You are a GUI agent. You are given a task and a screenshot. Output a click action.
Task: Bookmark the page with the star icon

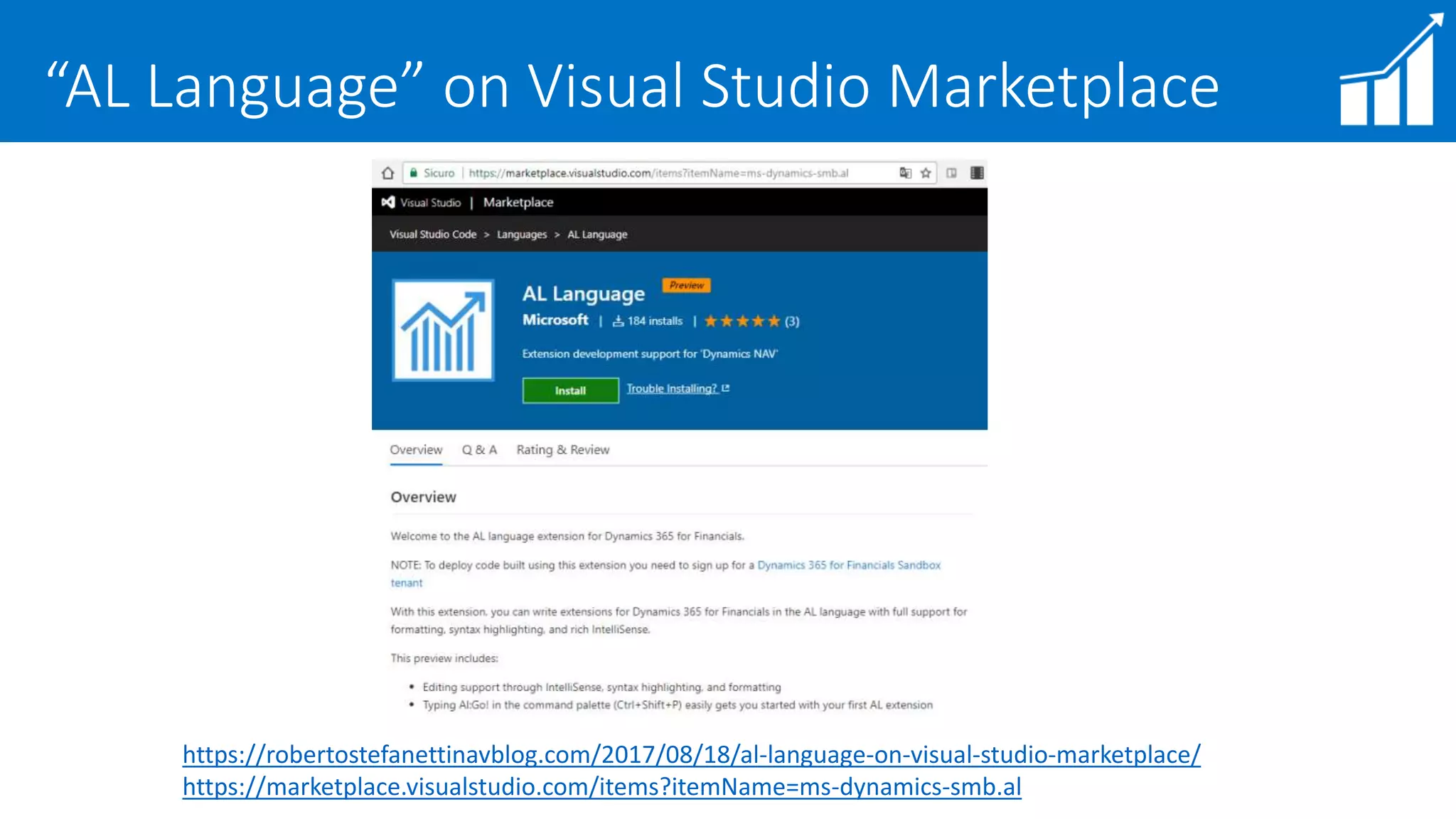[926, 173]
